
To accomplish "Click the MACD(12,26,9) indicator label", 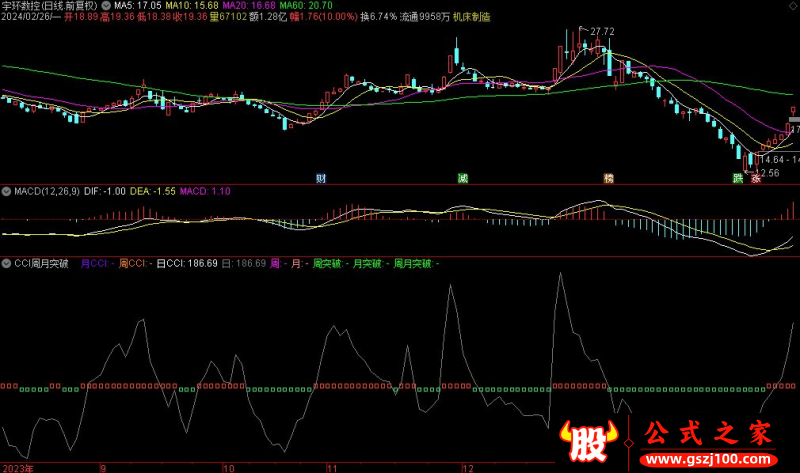I will (x=44, y=190).
